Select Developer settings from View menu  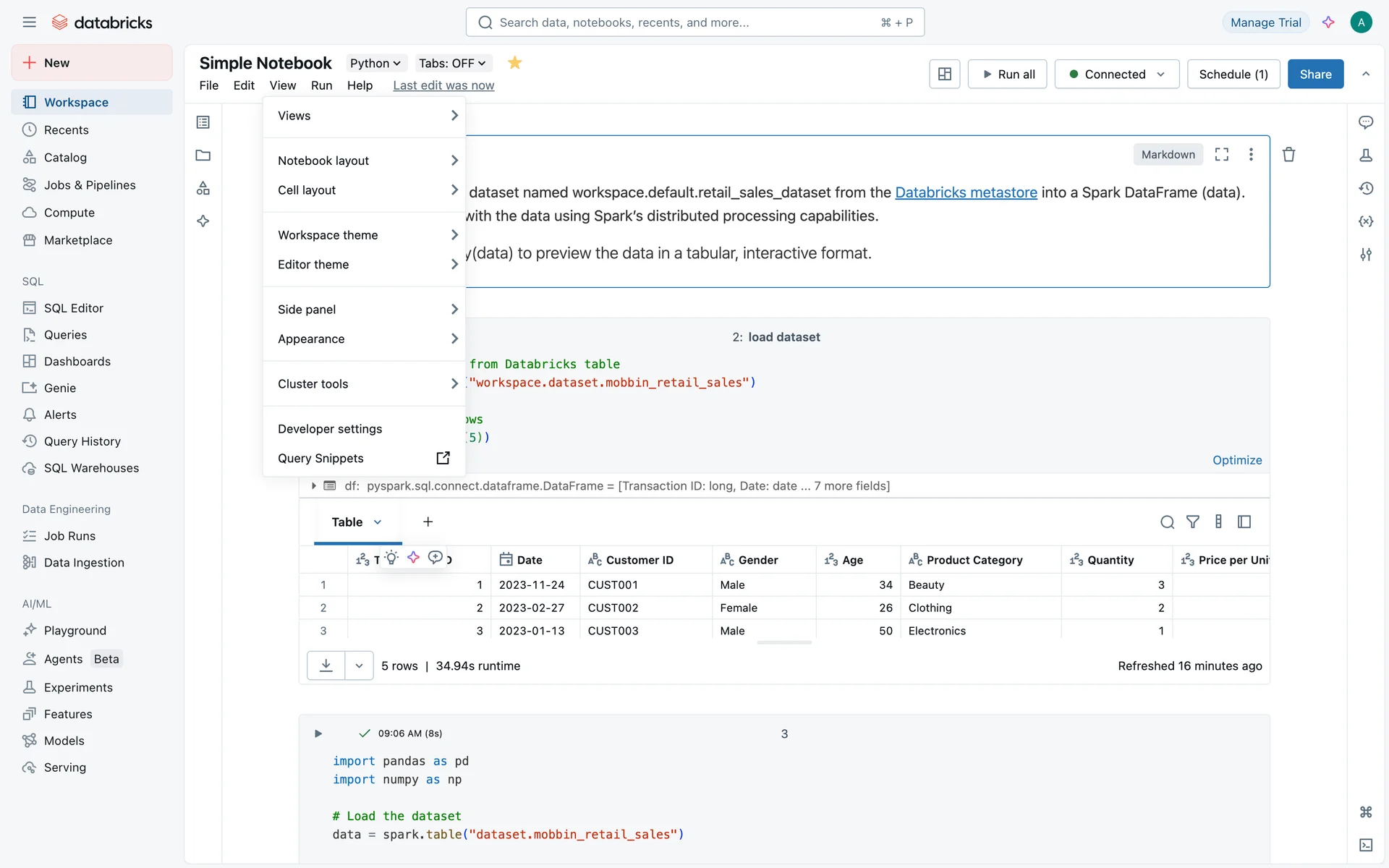(x=330, y=429)
